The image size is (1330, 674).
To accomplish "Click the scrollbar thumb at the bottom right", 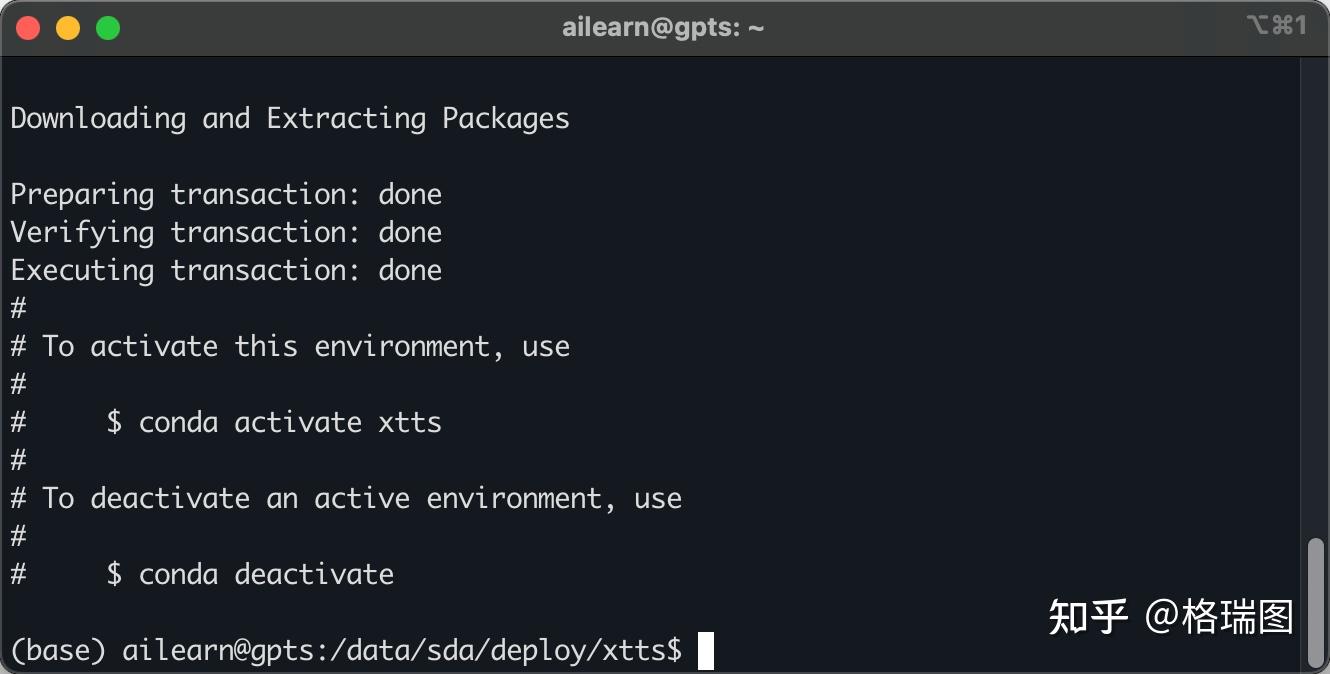I will point(1314,601).
